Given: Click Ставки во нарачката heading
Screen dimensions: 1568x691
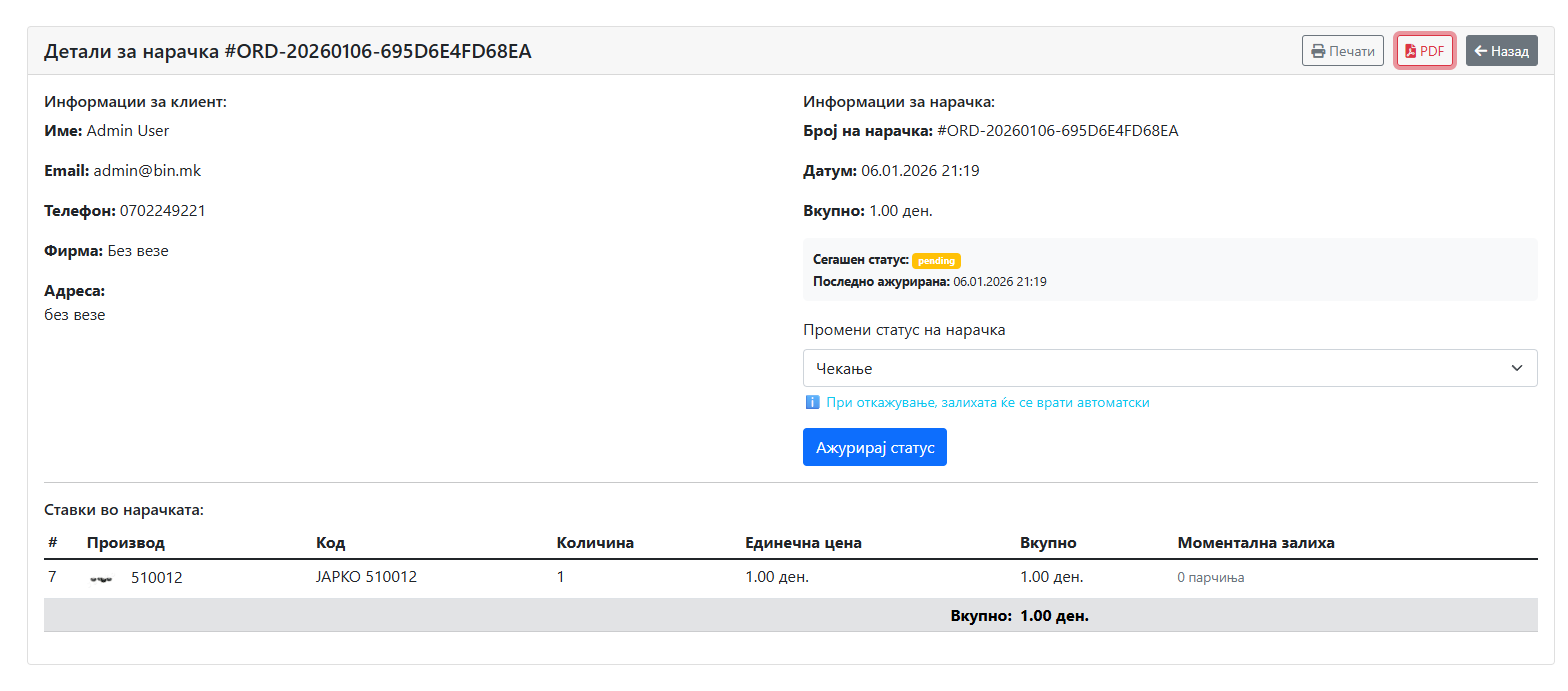Looking at the screenshot, I should tap(124, 510).
